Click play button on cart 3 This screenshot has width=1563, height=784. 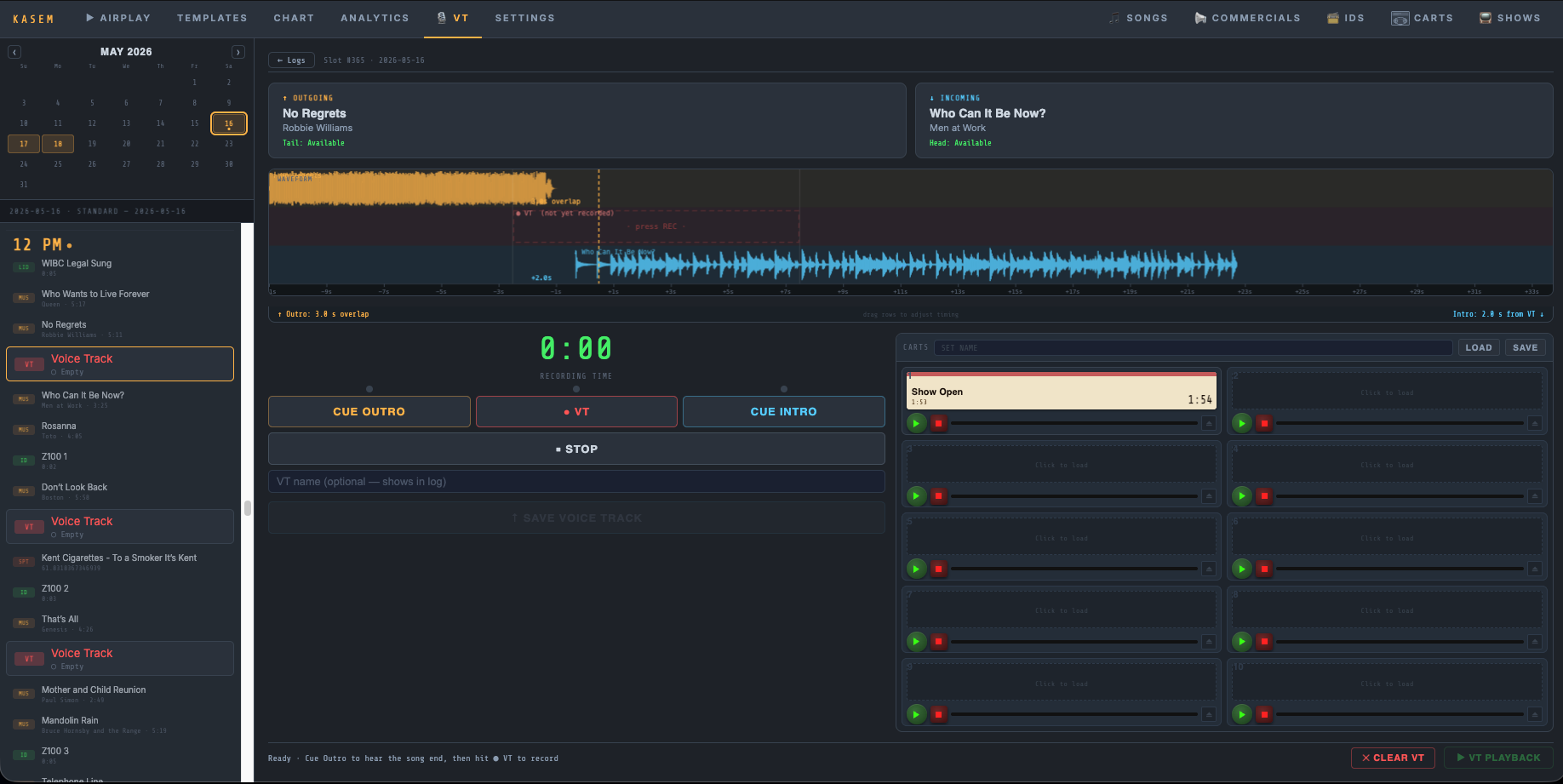(x=916, y=495)
